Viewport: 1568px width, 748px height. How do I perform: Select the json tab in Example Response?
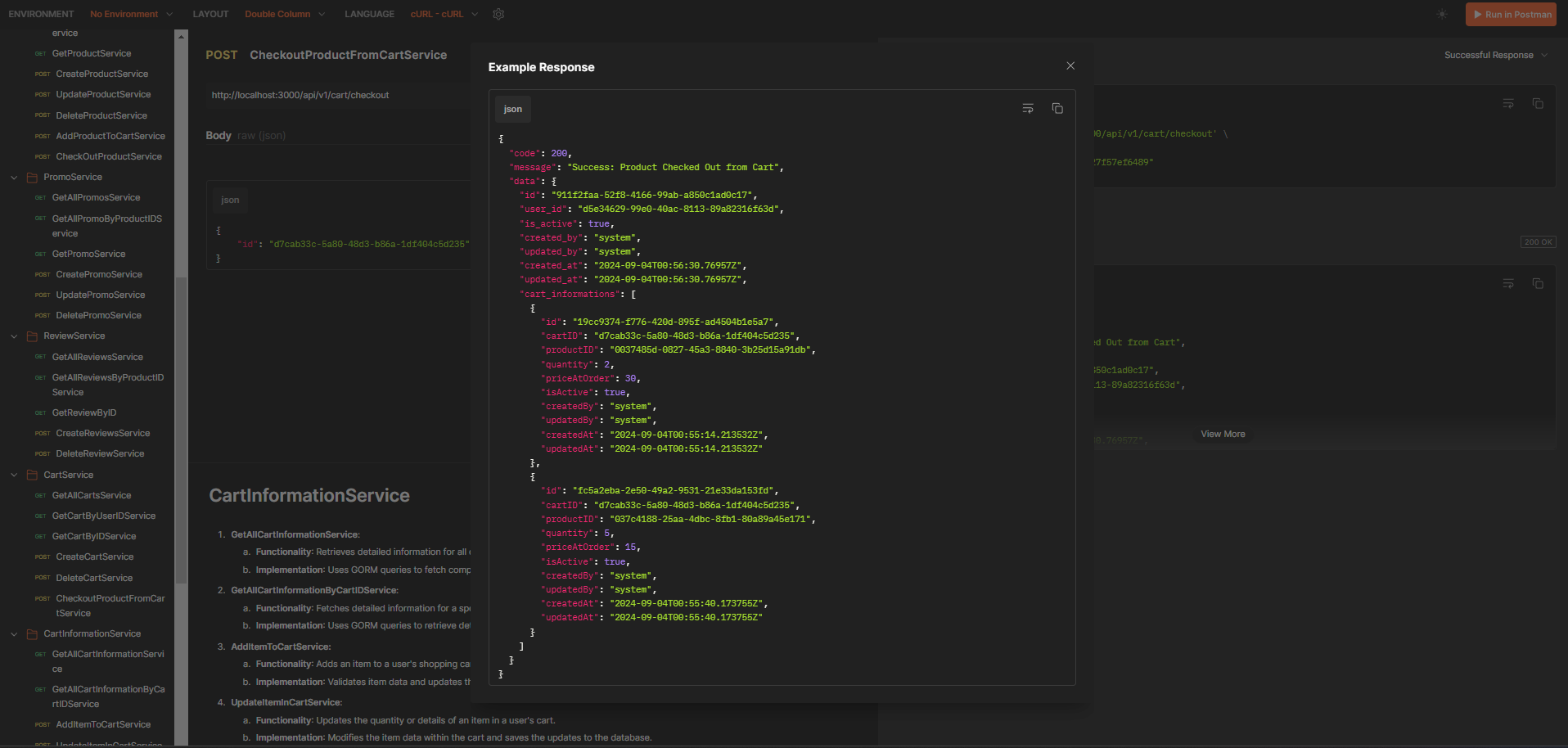513,109
